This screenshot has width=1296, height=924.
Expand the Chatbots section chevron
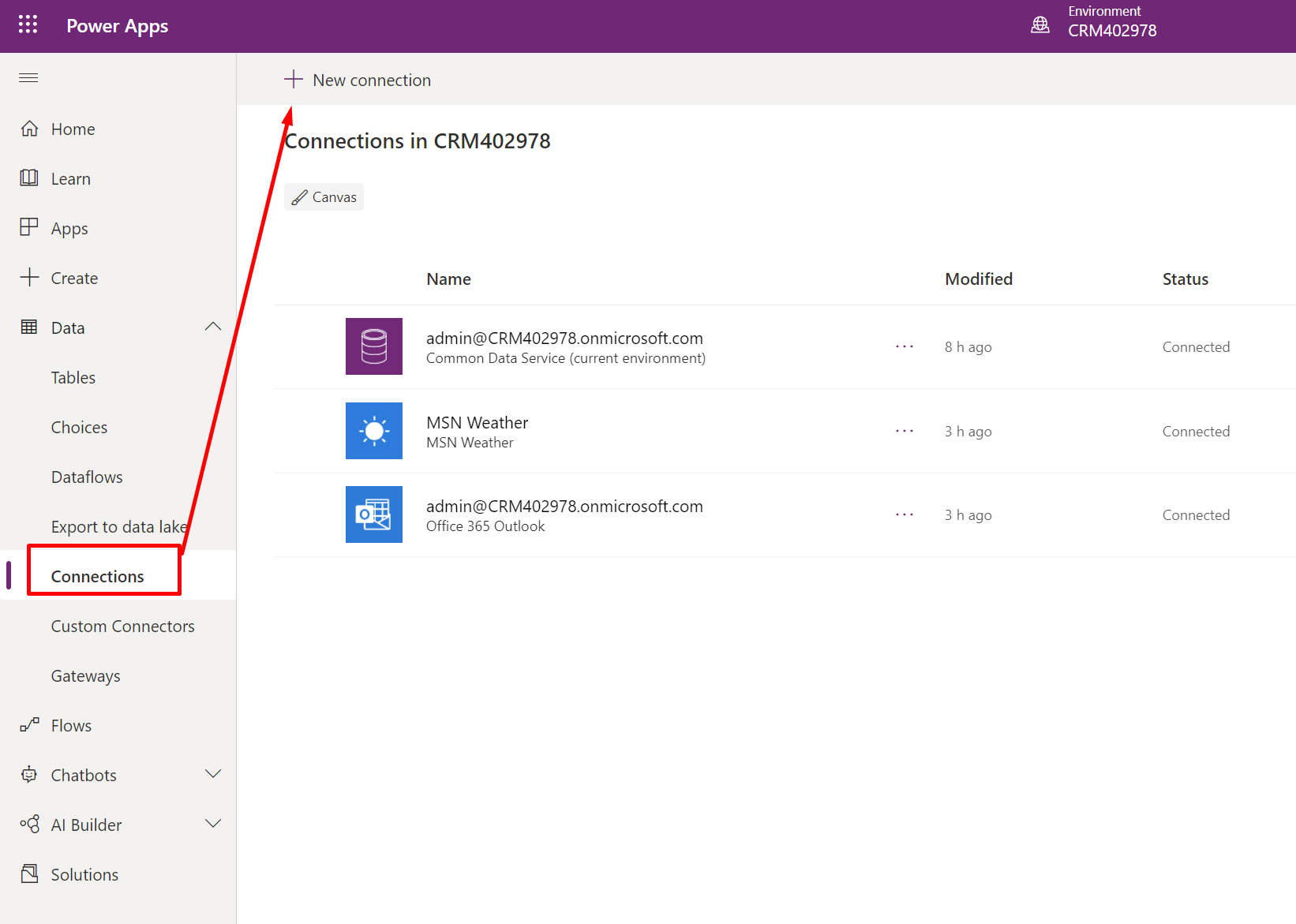(213, 774)
